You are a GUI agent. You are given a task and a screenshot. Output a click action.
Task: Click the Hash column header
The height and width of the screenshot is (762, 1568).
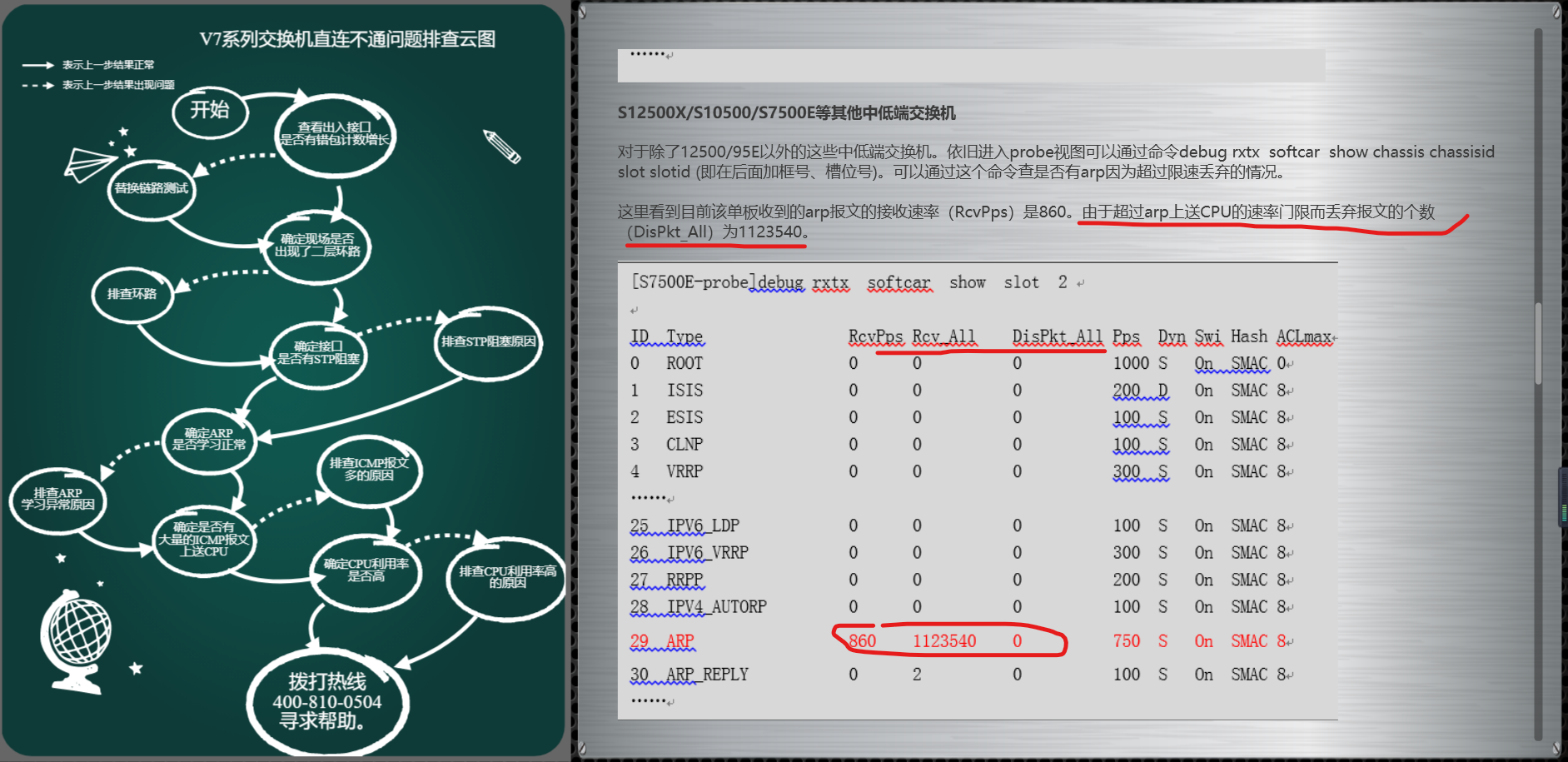tap(1249, 336)
